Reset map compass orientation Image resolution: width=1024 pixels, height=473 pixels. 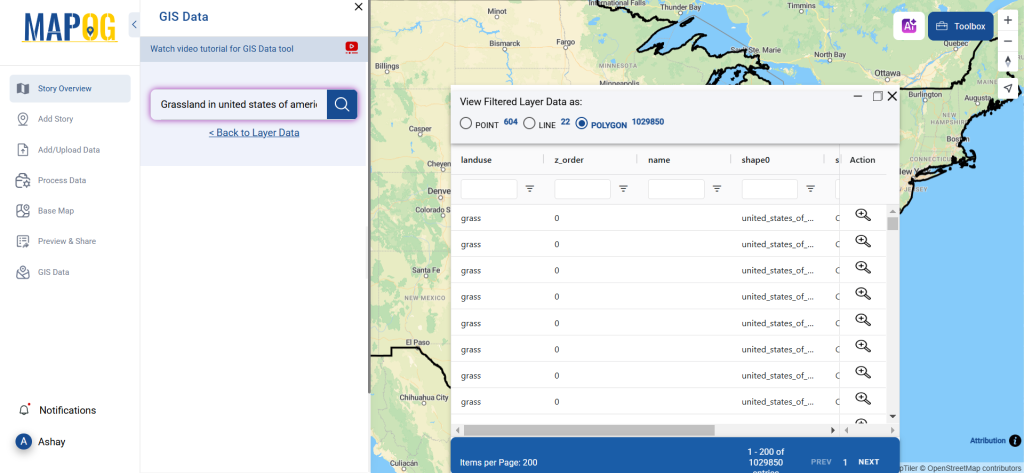click(1008, 63)
